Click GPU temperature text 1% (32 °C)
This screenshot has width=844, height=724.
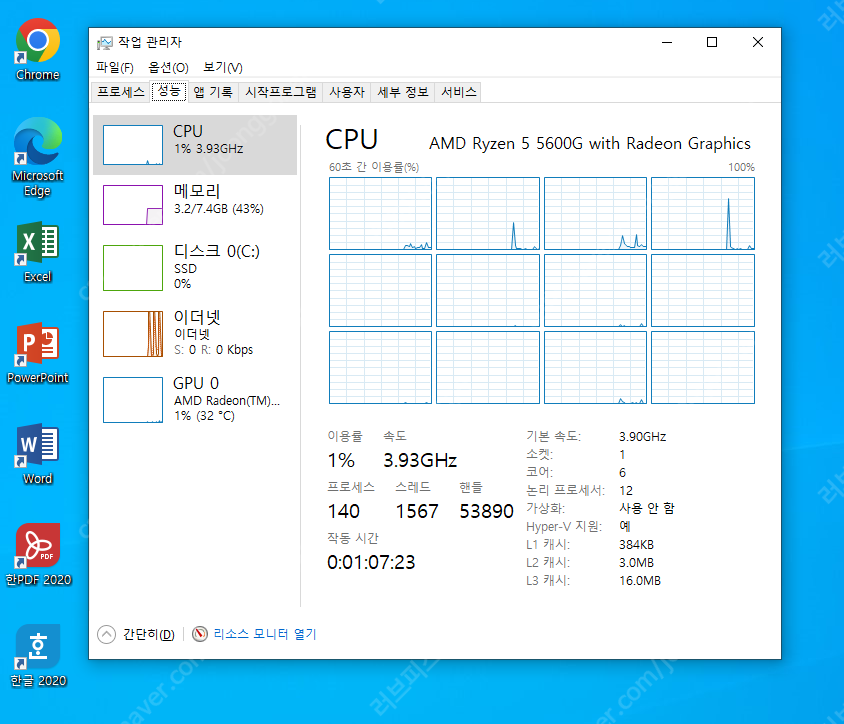coord(204,416)
